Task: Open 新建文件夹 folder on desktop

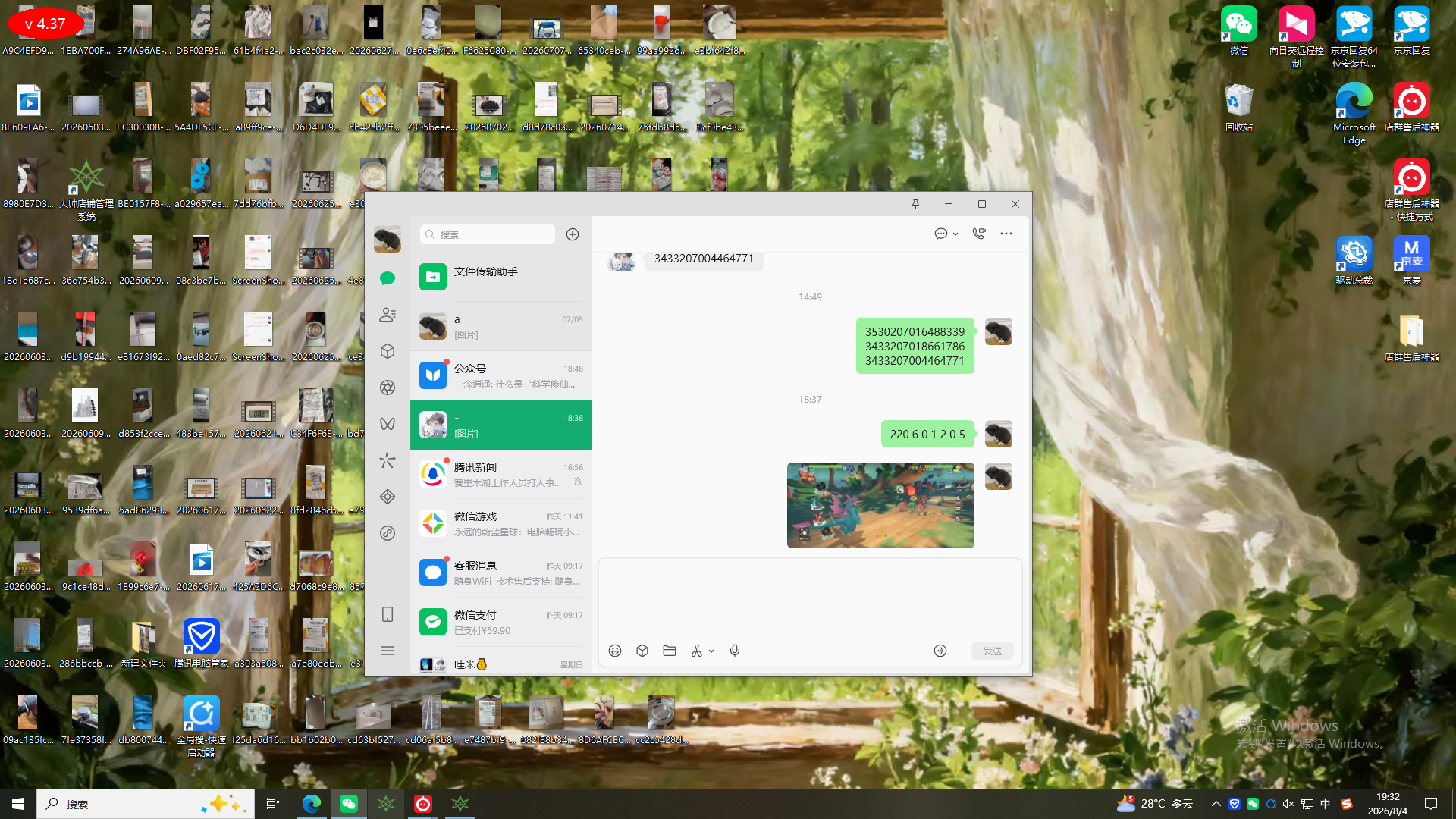Action: tap(144, 644)
